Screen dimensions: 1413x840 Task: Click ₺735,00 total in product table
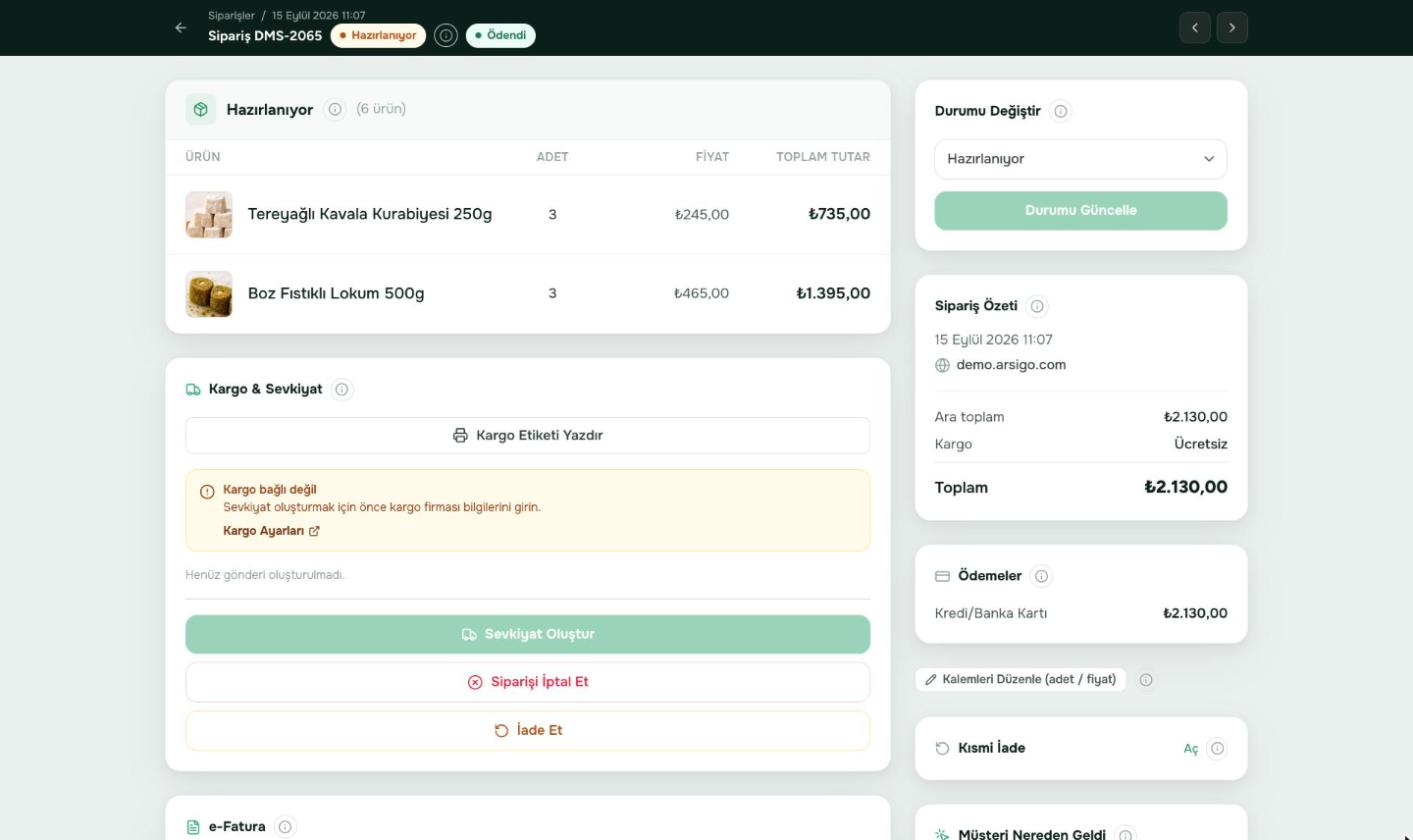point(840,214)
